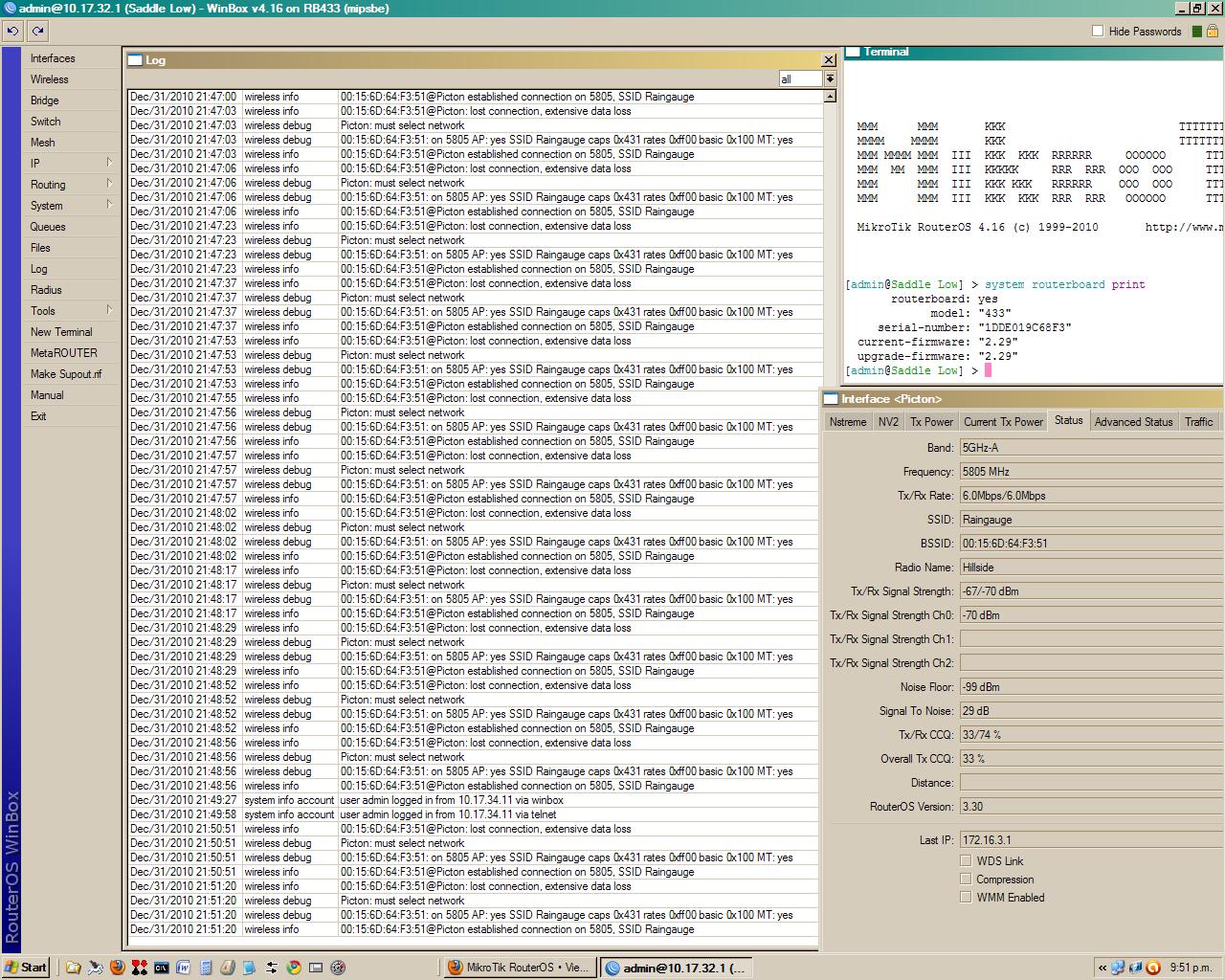Switch to MikroTik RouterOS Firefox taskbar window
Image resolution: width=1225 pixels, height=980 pixels.
(518, 968)
